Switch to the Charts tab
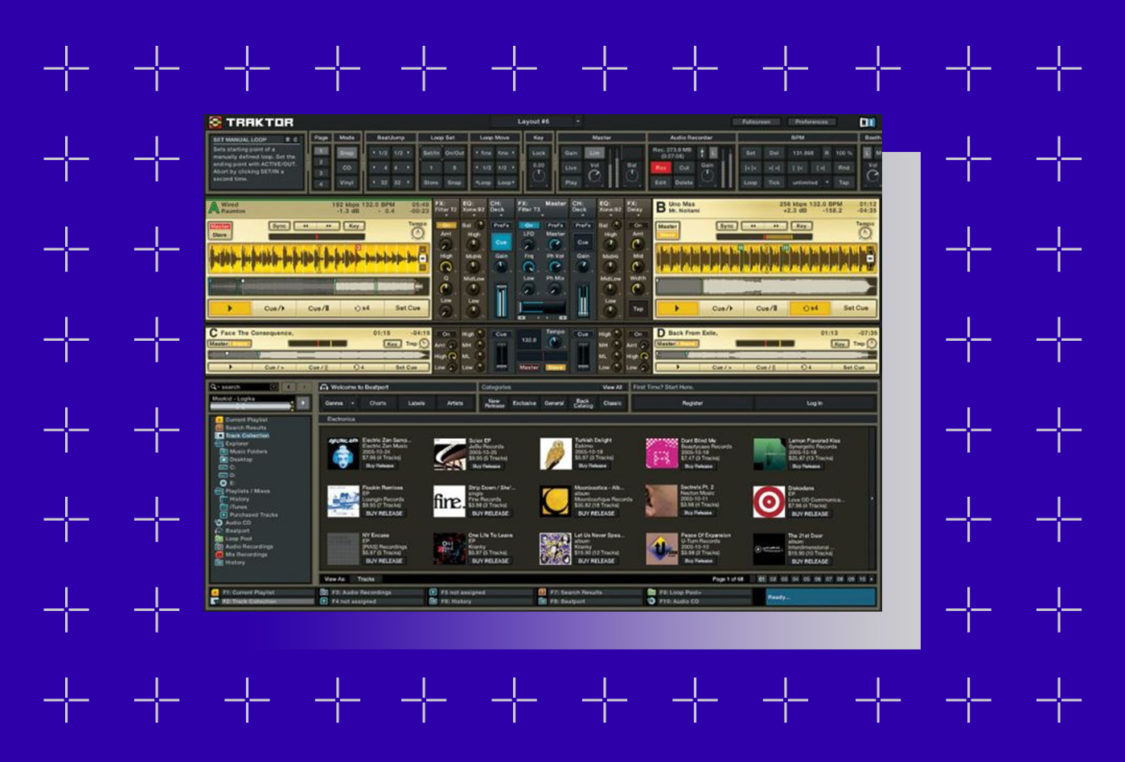The height and width of the screenshot is (762, 1125). pyautogui.click(x=378, y=403)
